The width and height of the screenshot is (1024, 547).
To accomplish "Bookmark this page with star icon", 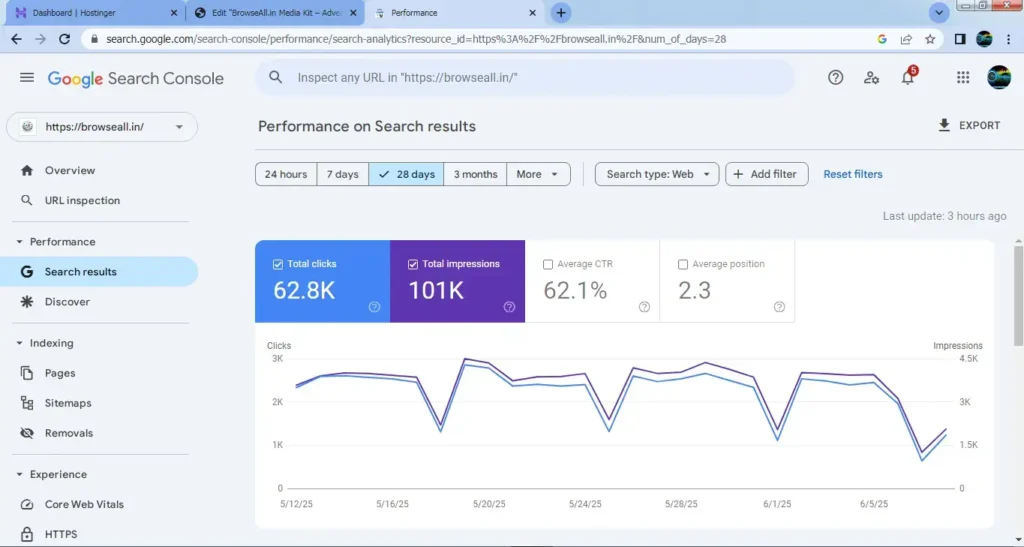I will (930, 39).
